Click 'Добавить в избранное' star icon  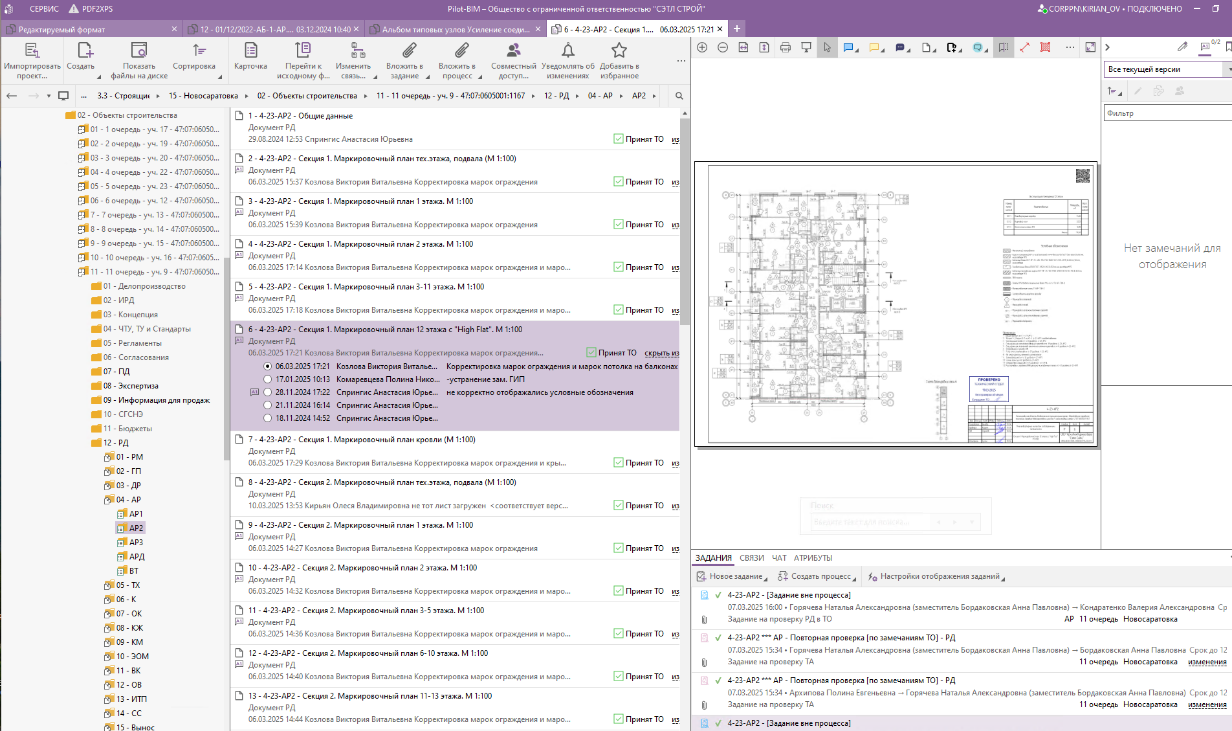tap(619, 51)
